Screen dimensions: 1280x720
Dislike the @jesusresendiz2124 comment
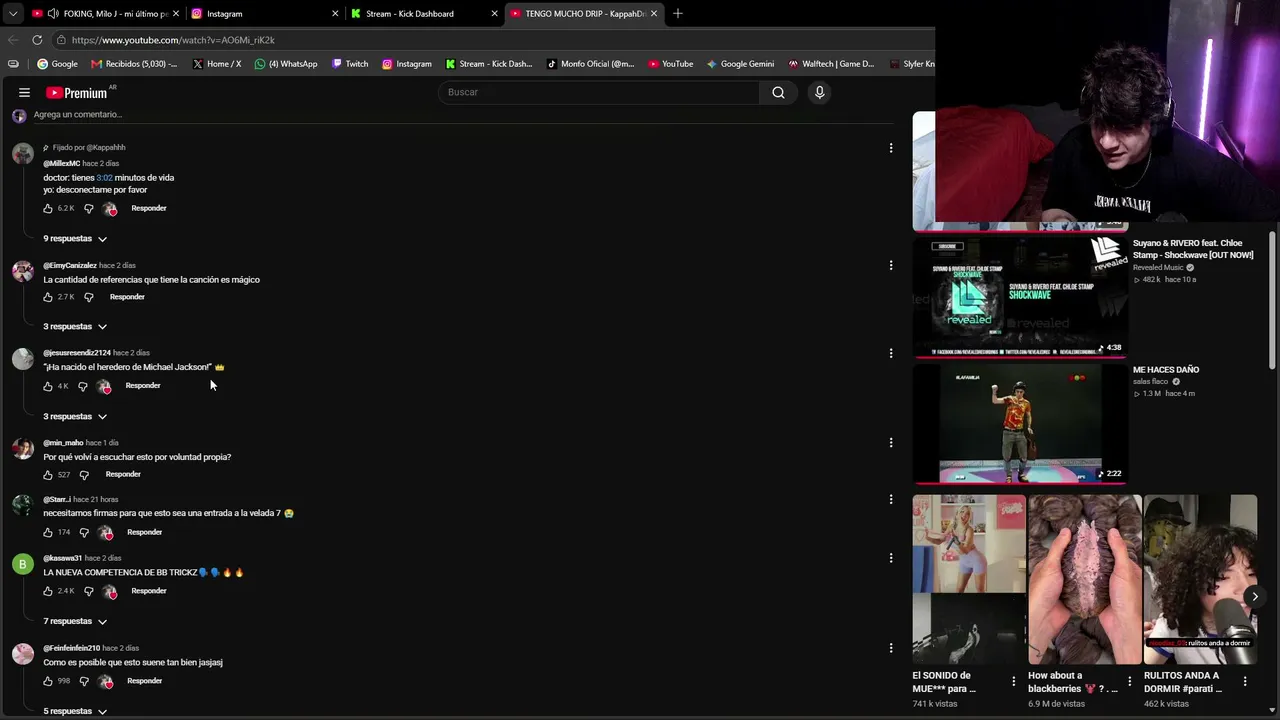pos(82,386)
